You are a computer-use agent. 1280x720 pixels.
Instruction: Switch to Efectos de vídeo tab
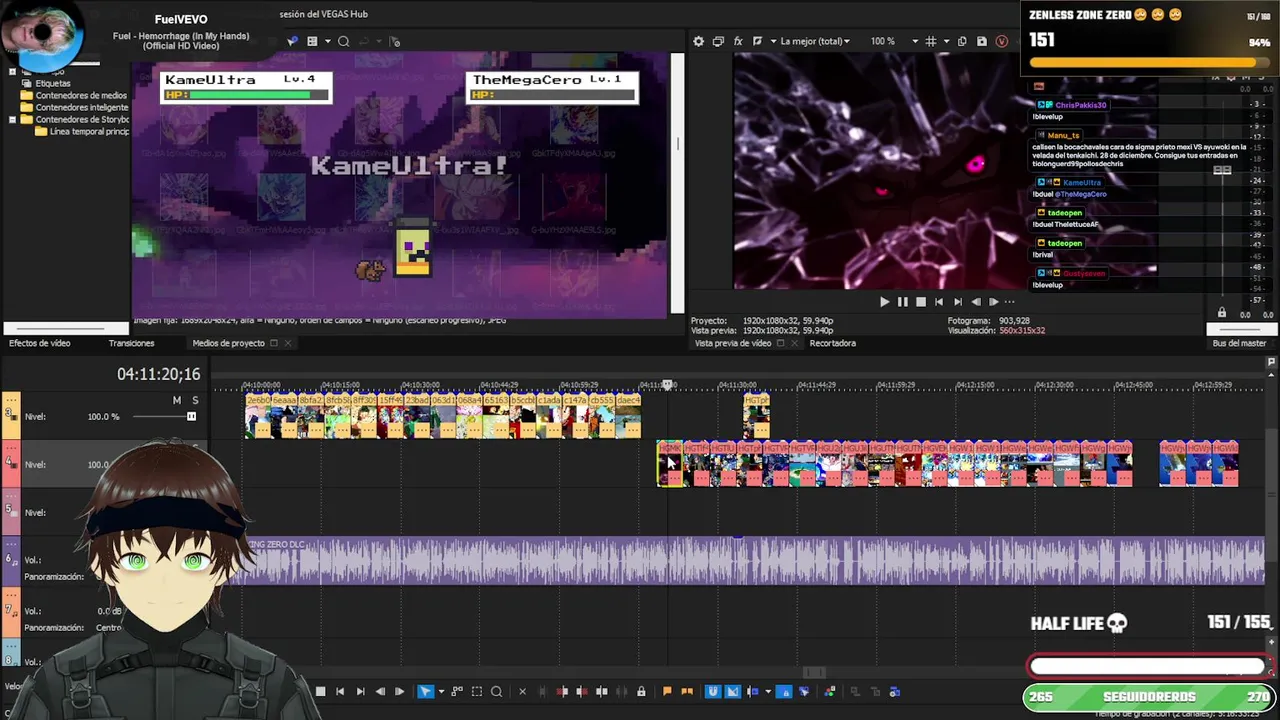click(x=40, y=343)
